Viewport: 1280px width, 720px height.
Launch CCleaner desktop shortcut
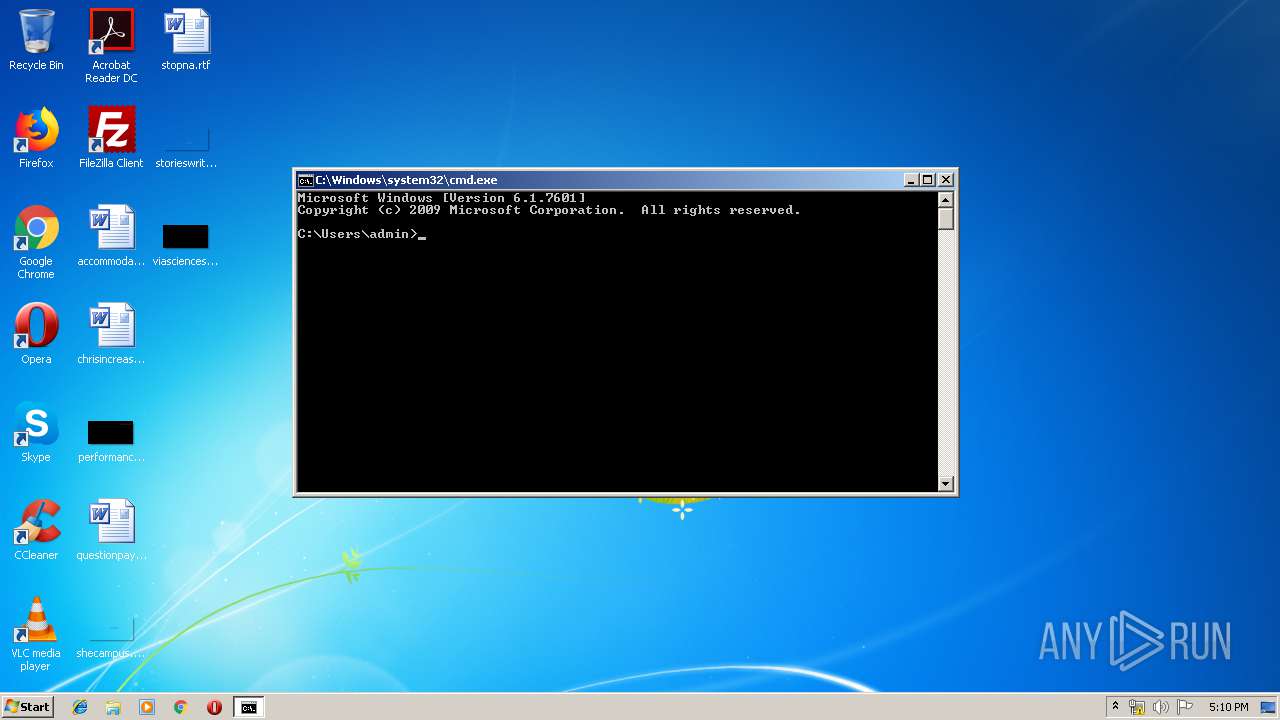pyautogui.click(x=36, y=530)
